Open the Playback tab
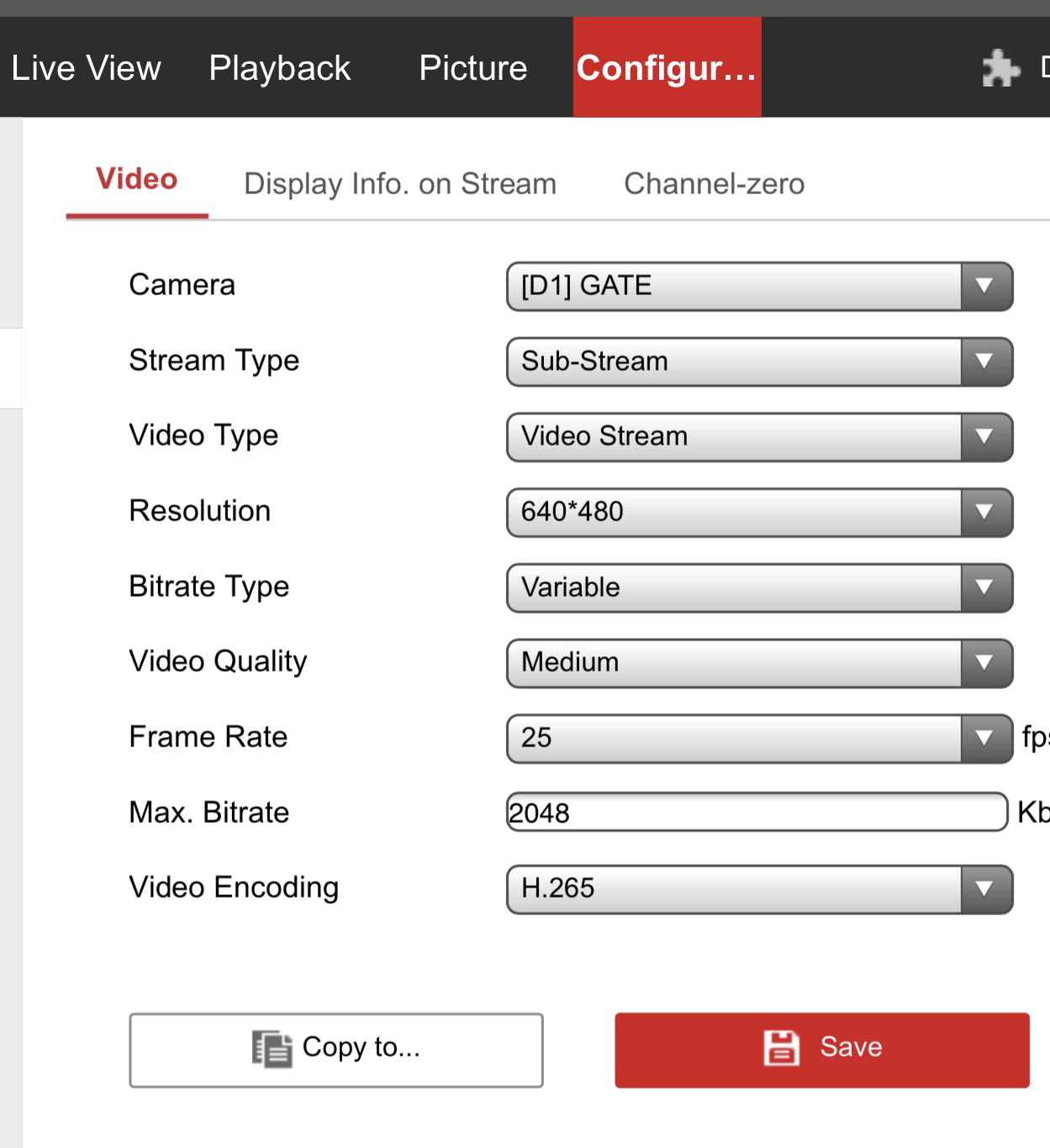This screenshot has width=1050, height=1148. coord(279,68)
